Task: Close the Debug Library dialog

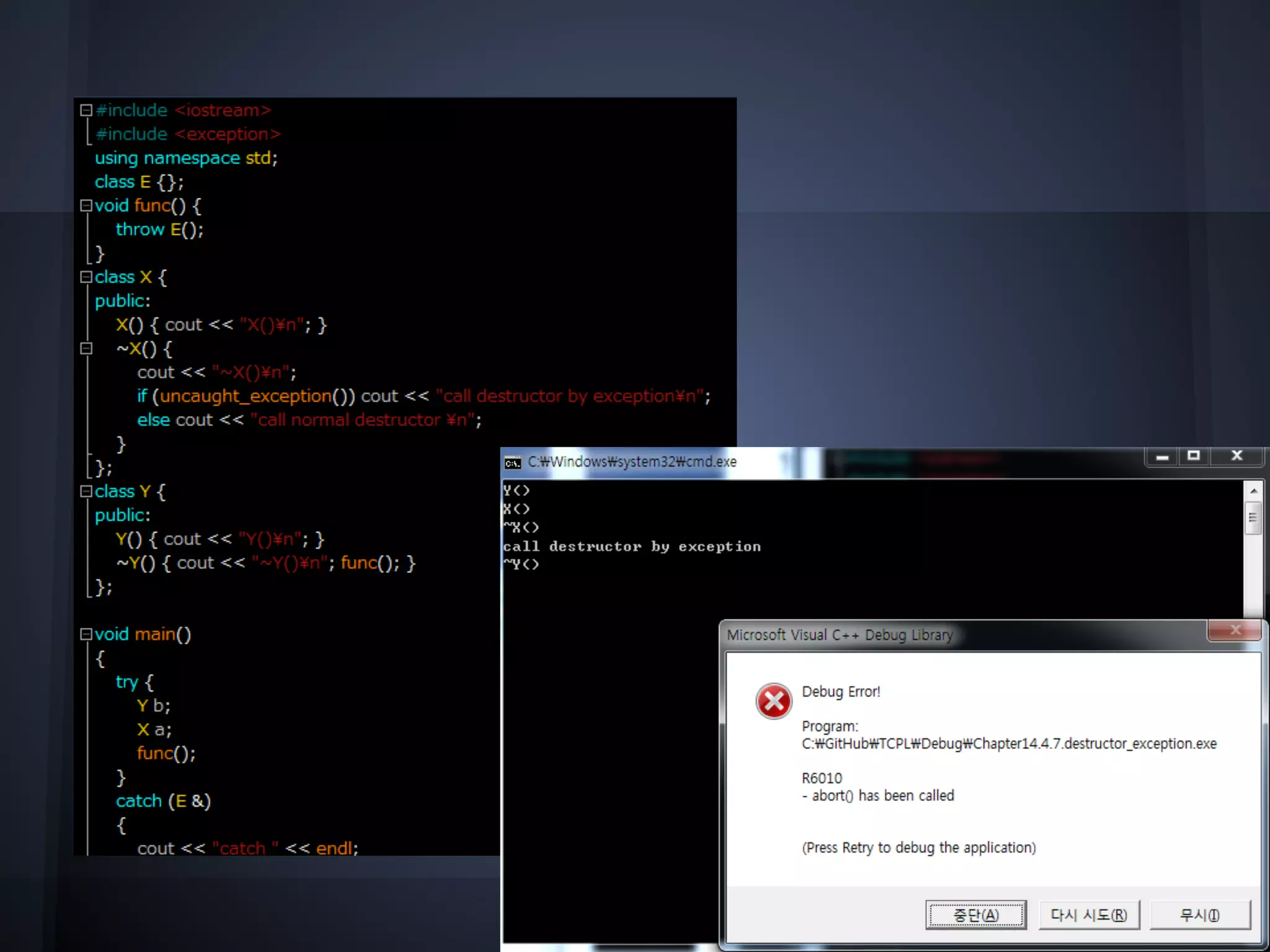Action: coord(1235,630)
